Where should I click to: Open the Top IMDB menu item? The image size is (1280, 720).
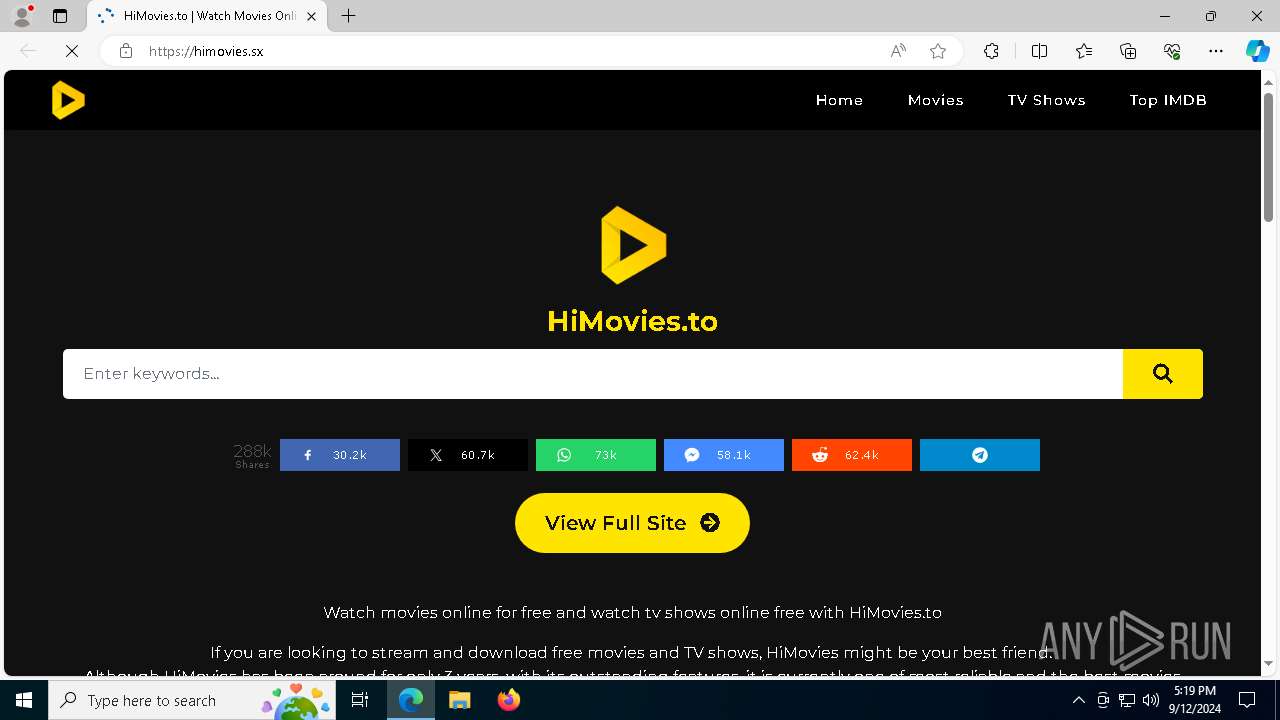[x=1168, y=100]
